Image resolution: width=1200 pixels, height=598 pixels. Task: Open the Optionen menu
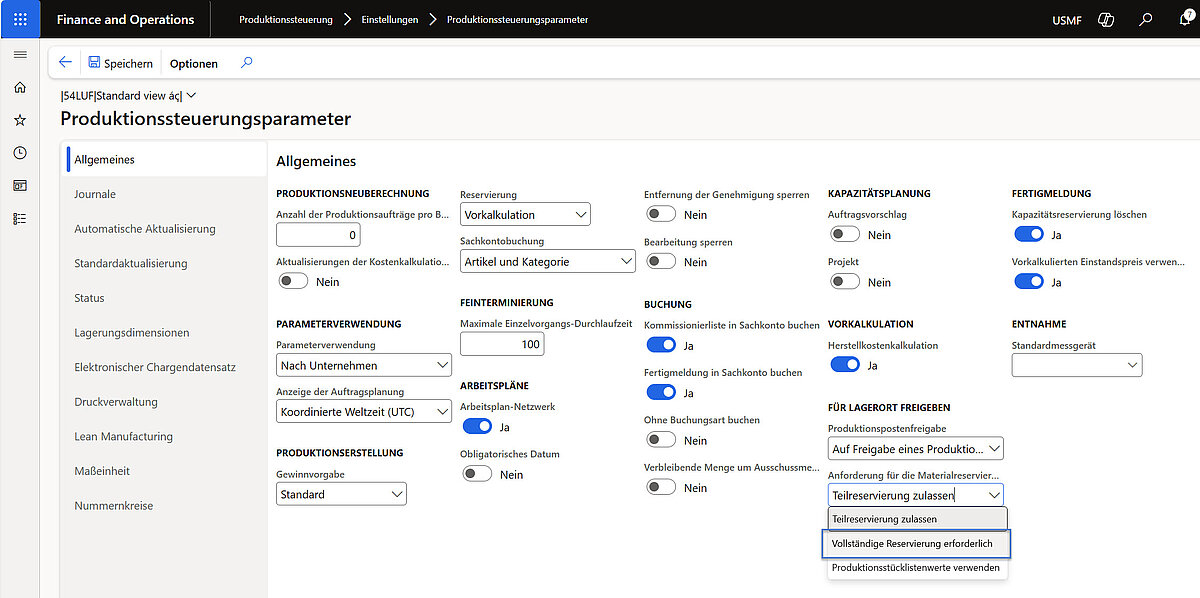click(x=193, y=62)
